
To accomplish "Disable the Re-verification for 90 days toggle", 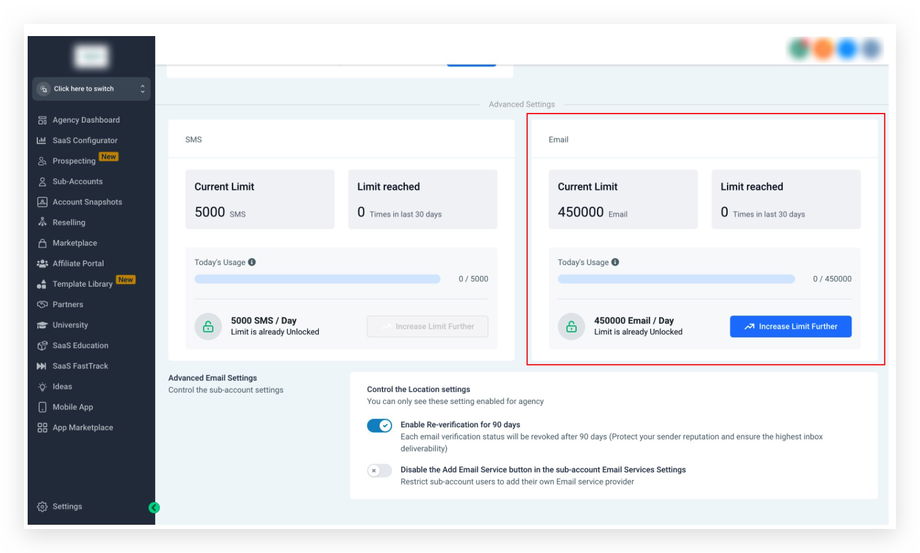I will pos(380,425).
